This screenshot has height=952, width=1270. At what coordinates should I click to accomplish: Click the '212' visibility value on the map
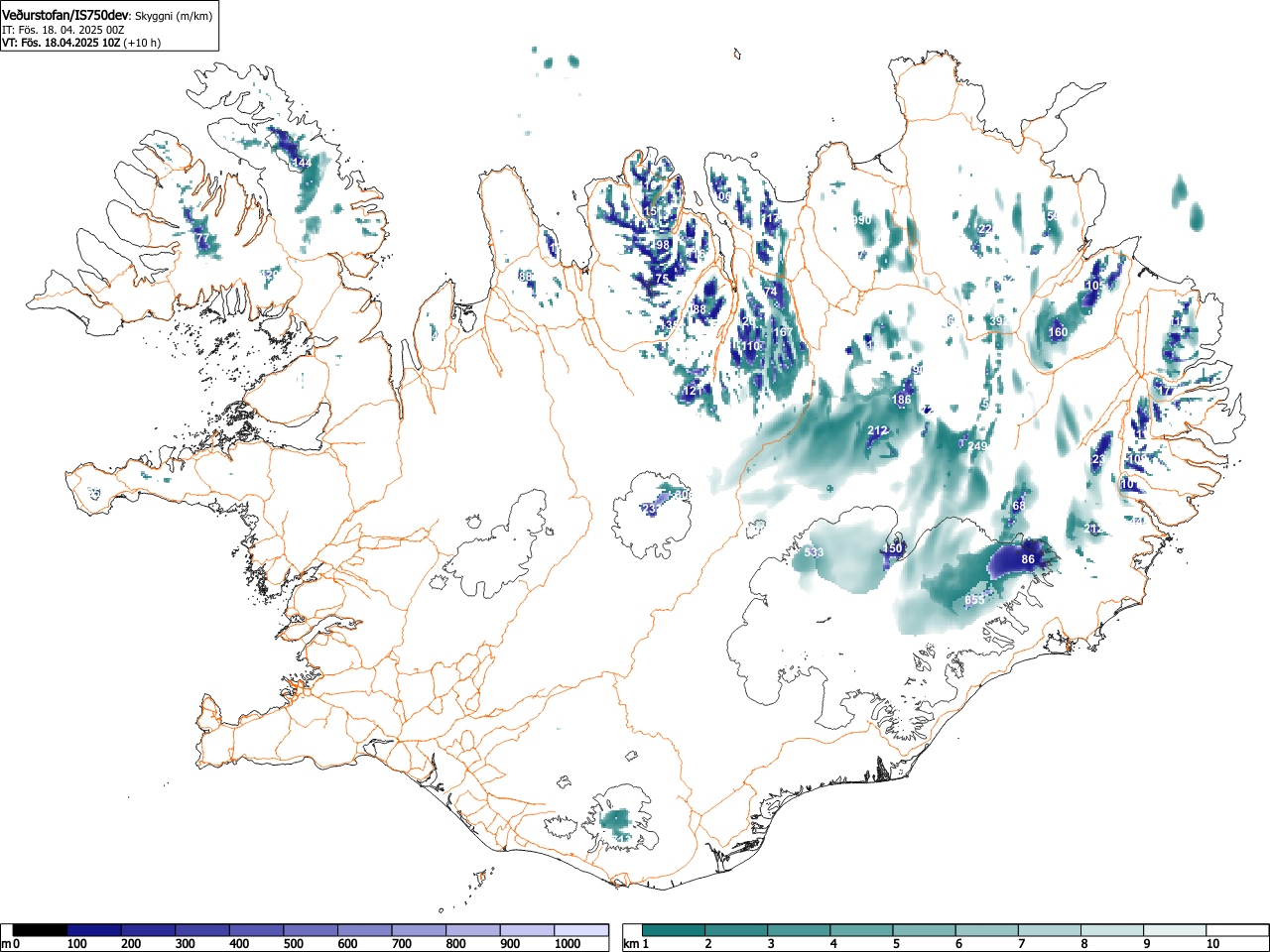click(877, 430)
